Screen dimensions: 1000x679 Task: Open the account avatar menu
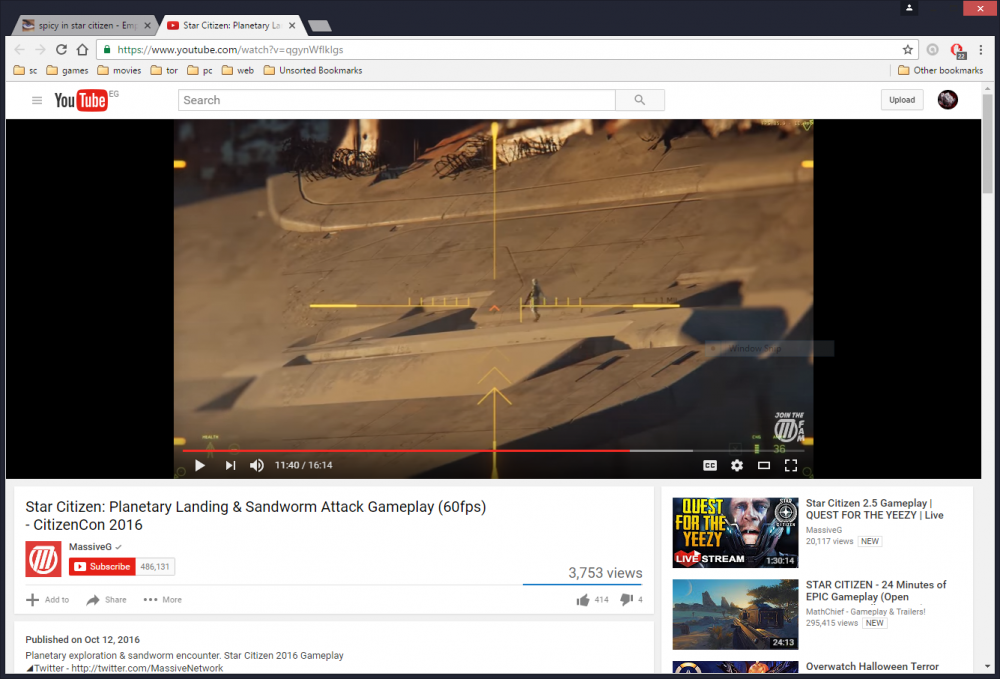(x=948, y=99)
